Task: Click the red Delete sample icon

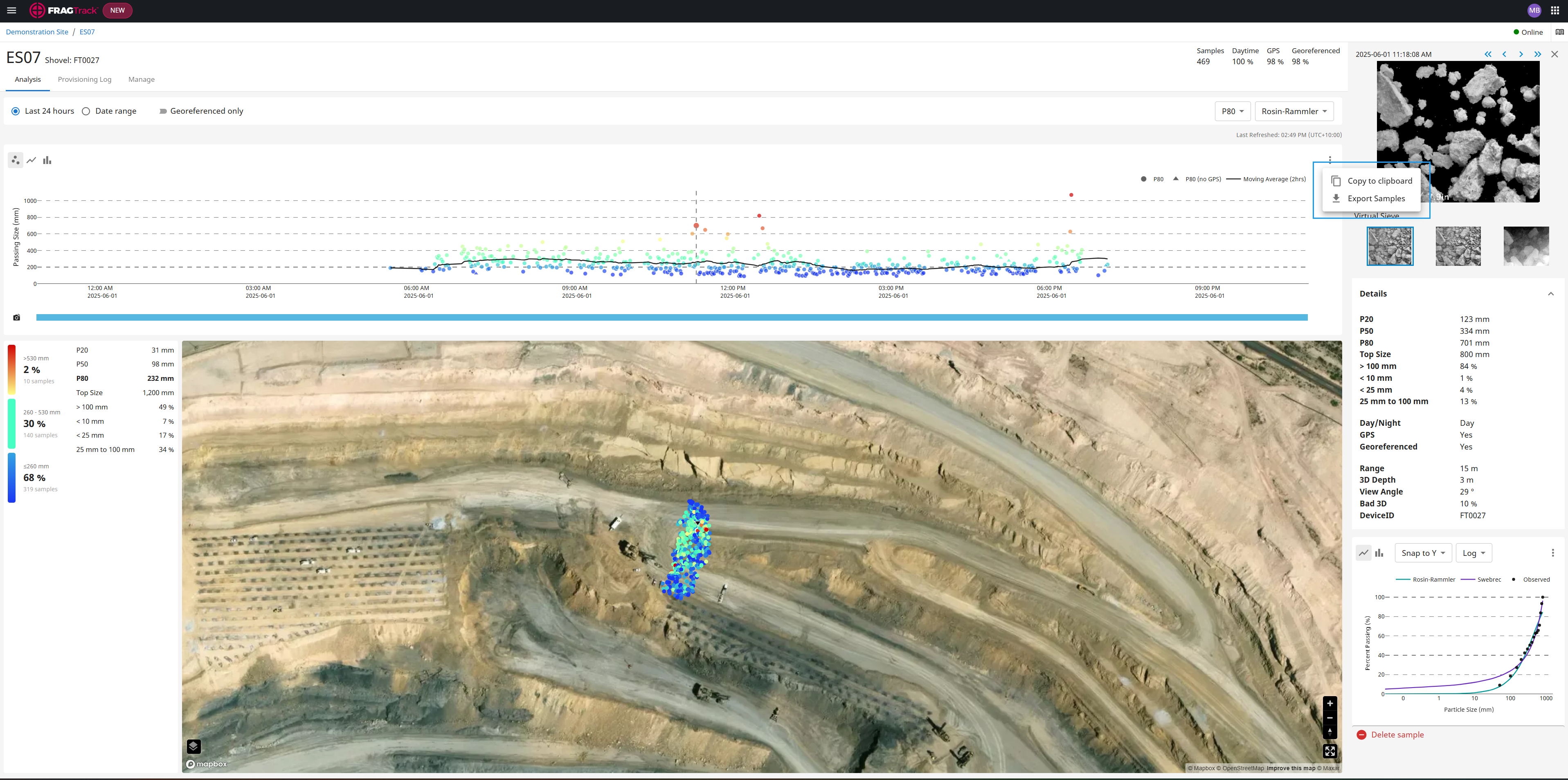Action: [1362, 735]
